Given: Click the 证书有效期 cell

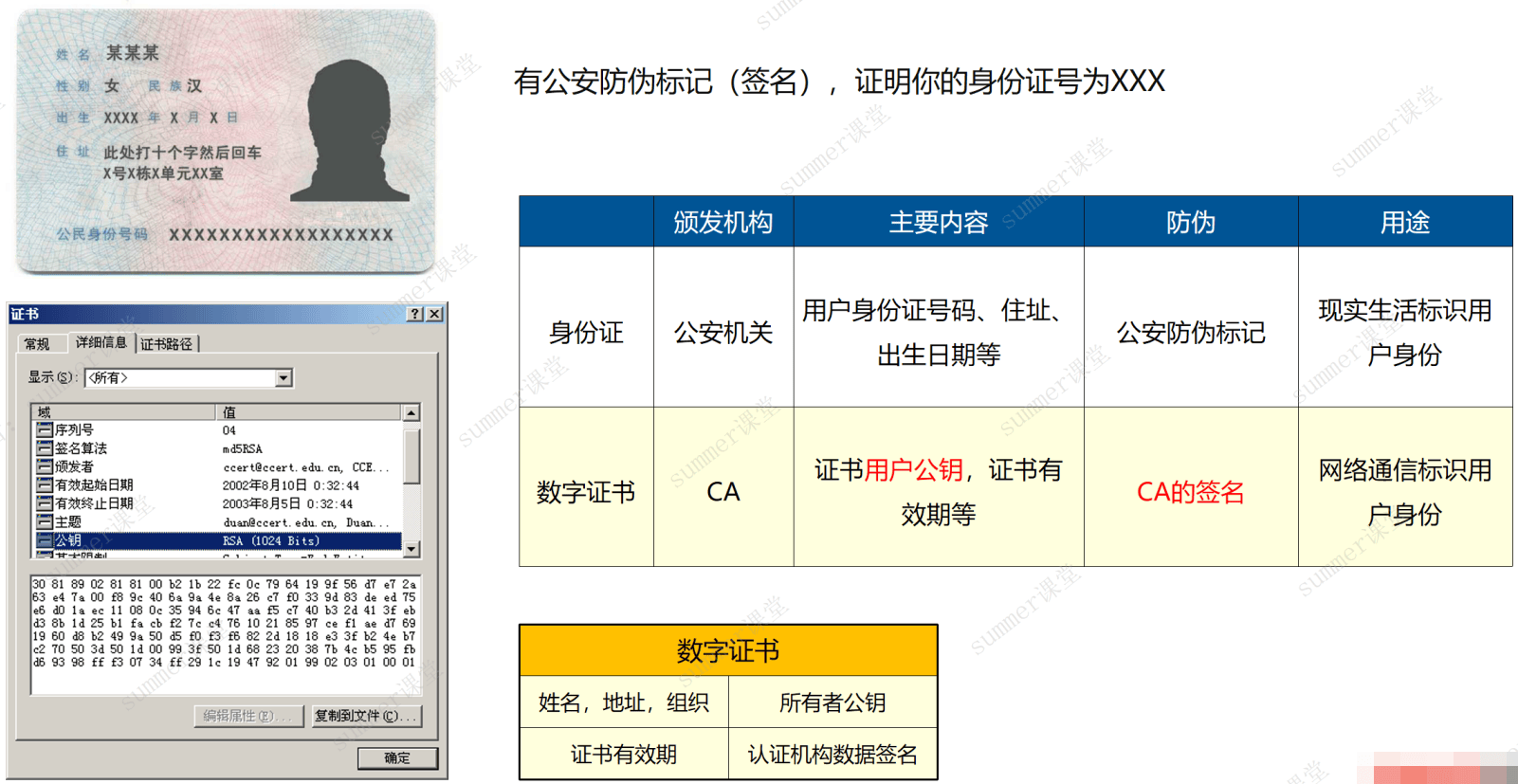Looking at the screenshot, I should coord(624,755).
